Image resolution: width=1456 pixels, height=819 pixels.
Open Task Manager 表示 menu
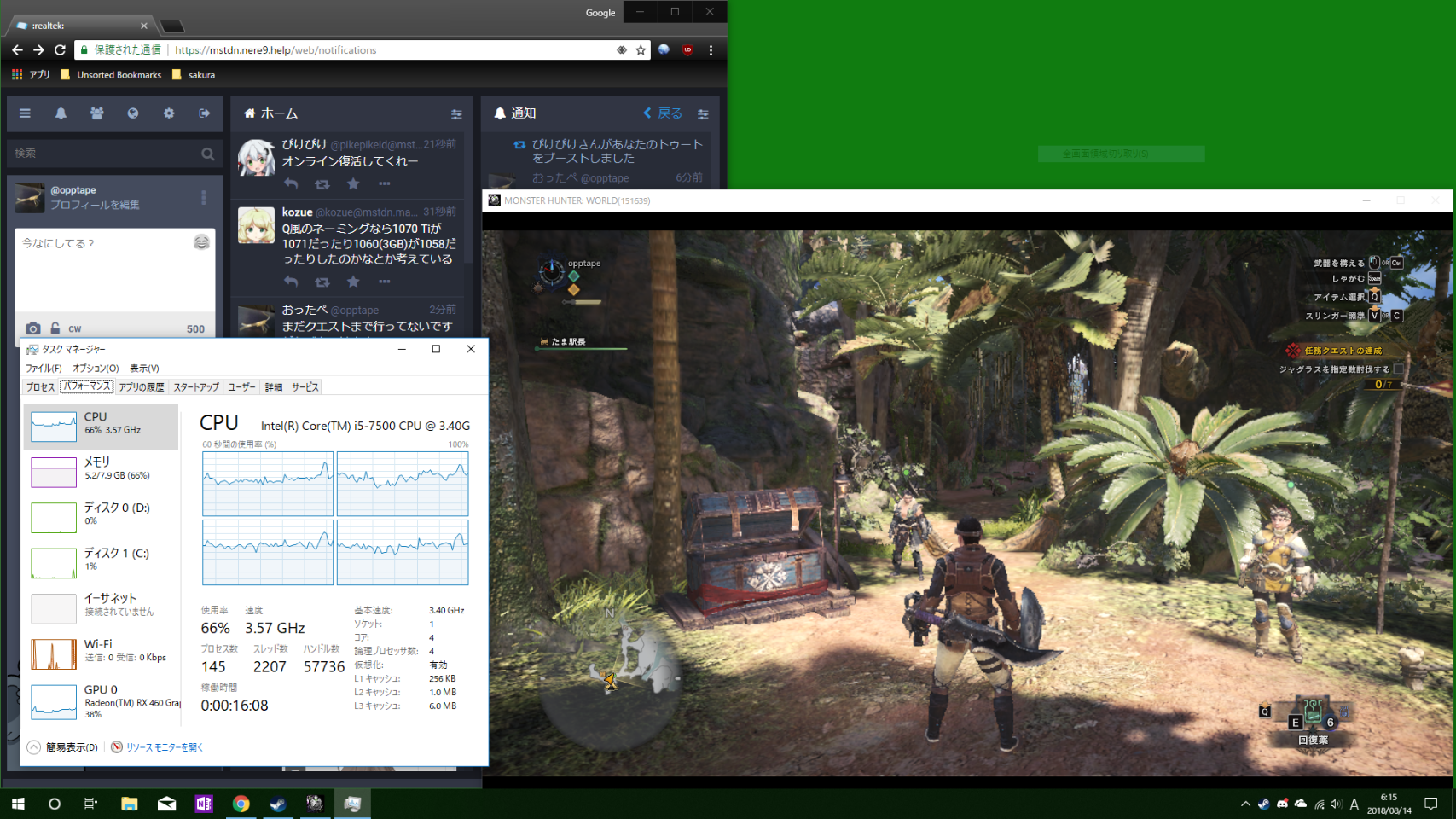144,369
